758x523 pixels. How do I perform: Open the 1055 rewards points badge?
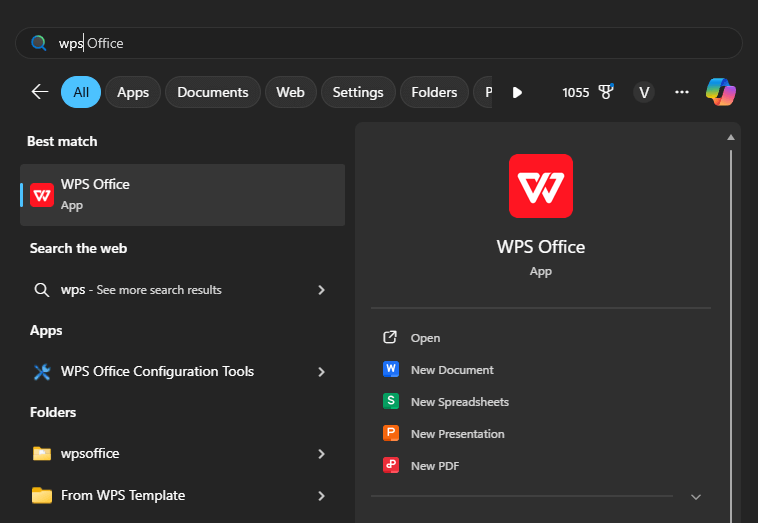(x=588, y=92)
